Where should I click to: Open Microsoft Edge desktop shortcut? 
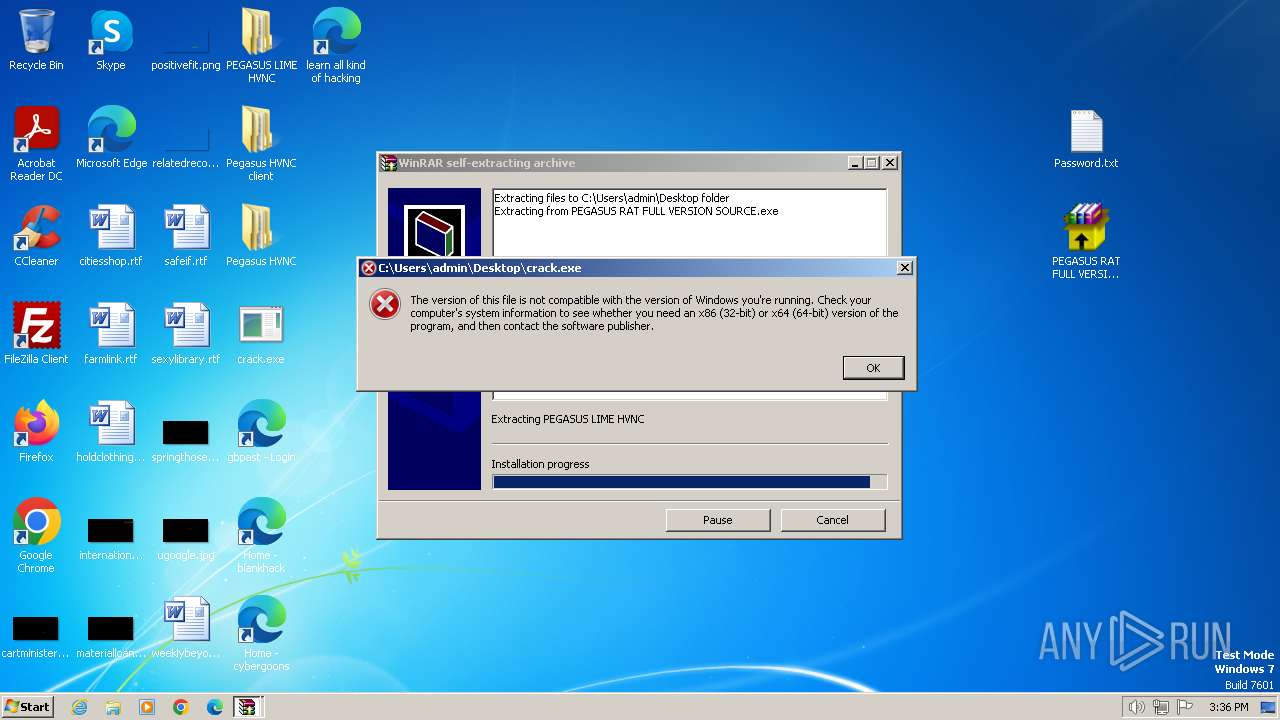pyautogui.click(x=111, y=138)
